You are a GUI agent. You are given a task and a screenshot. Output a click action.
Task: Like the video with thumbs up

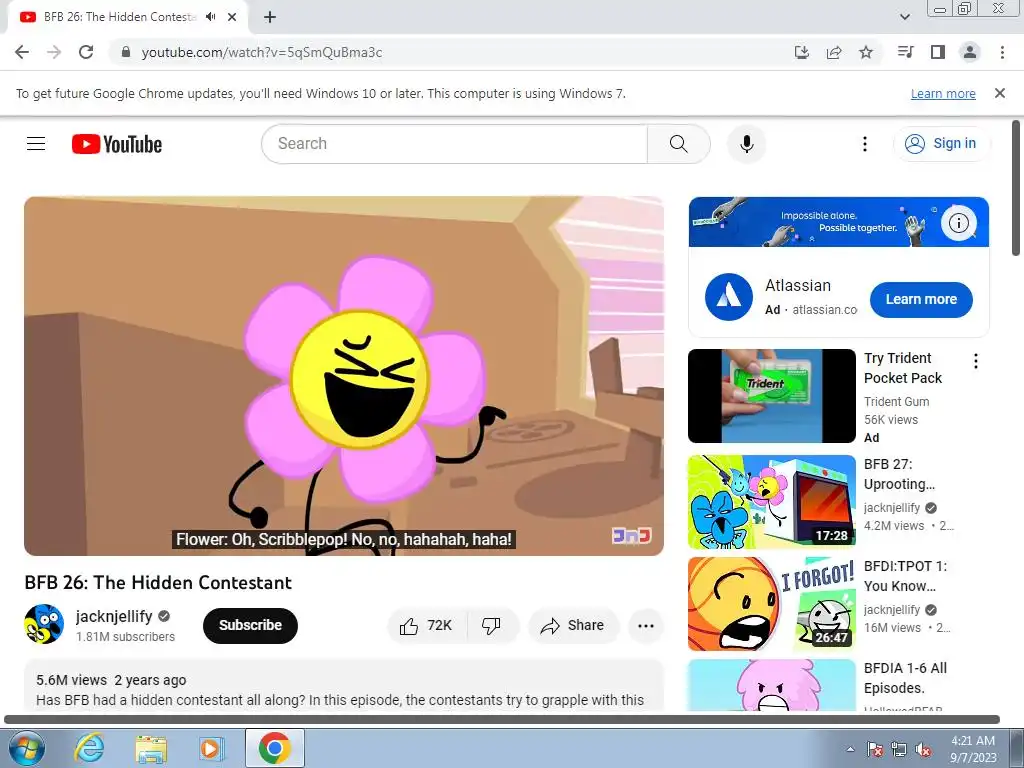[x=427, y=626]
